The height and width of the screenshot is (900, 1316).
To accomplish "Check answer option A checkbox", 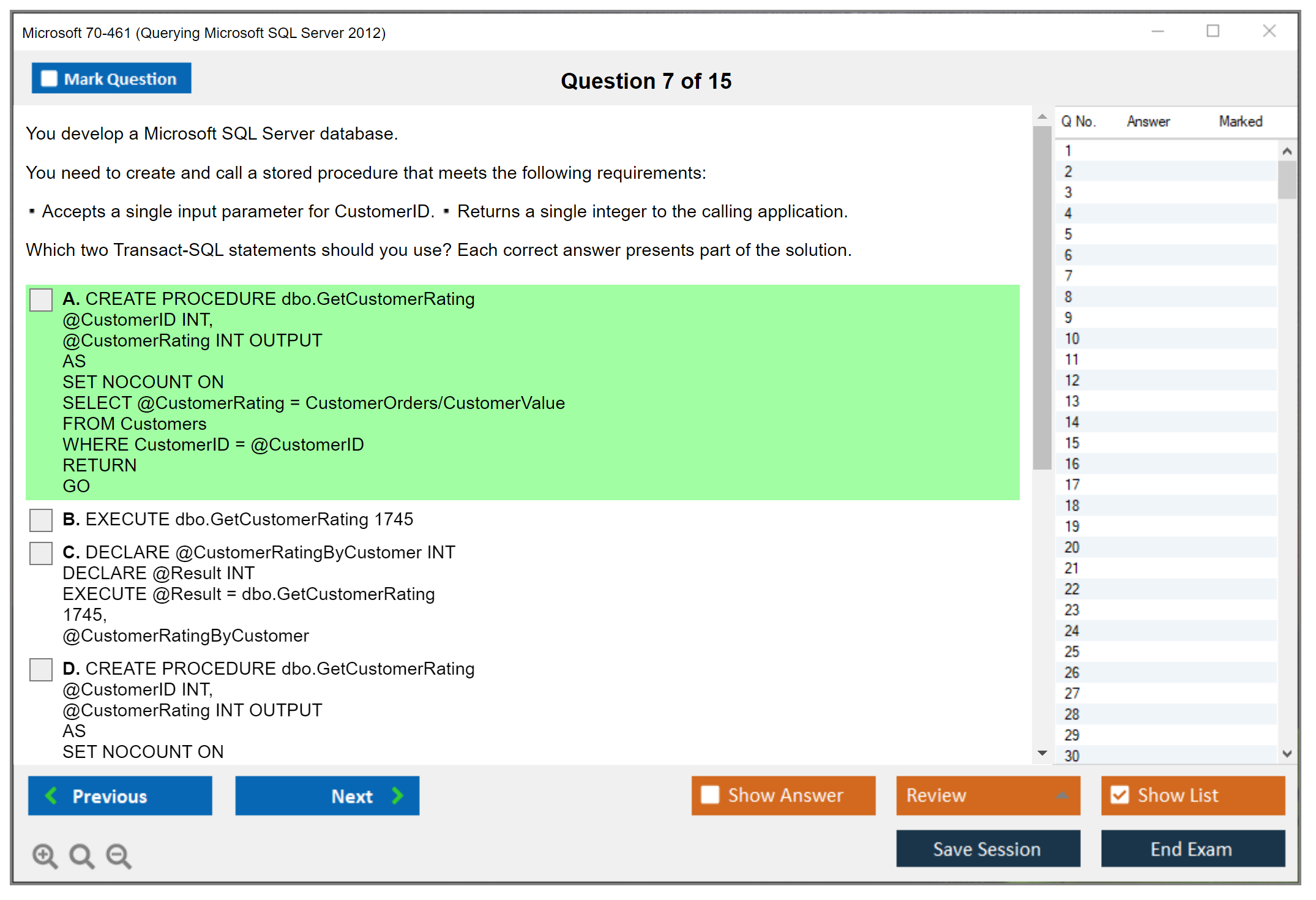I will coord(41,300).
